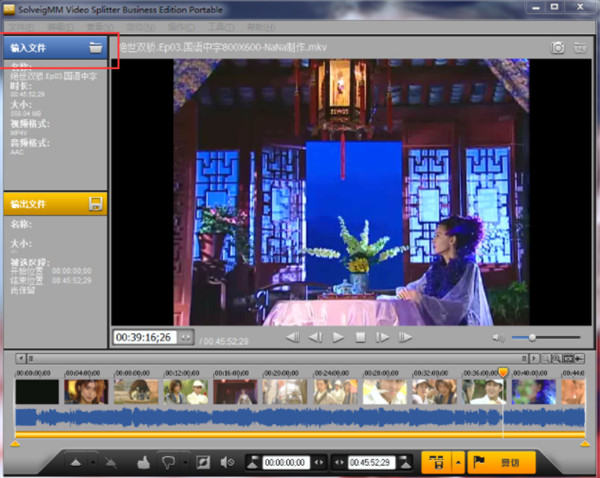Viewport: 600px width, 478px height.
Task: Click the thumbnail at 00:24:00;00
Action: coord(335,392)
